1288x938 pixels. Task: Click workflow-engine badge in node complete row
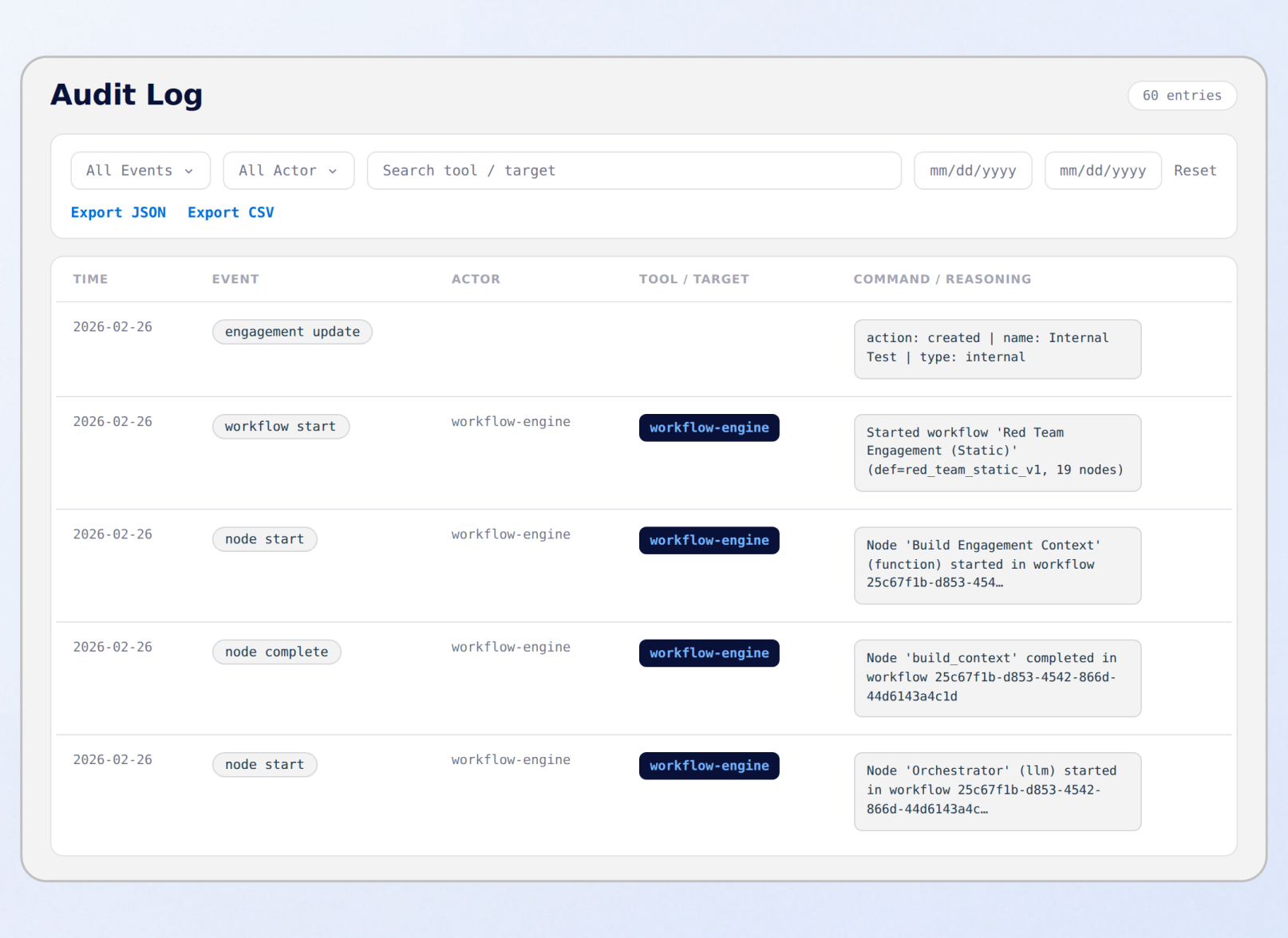[709, 653]
